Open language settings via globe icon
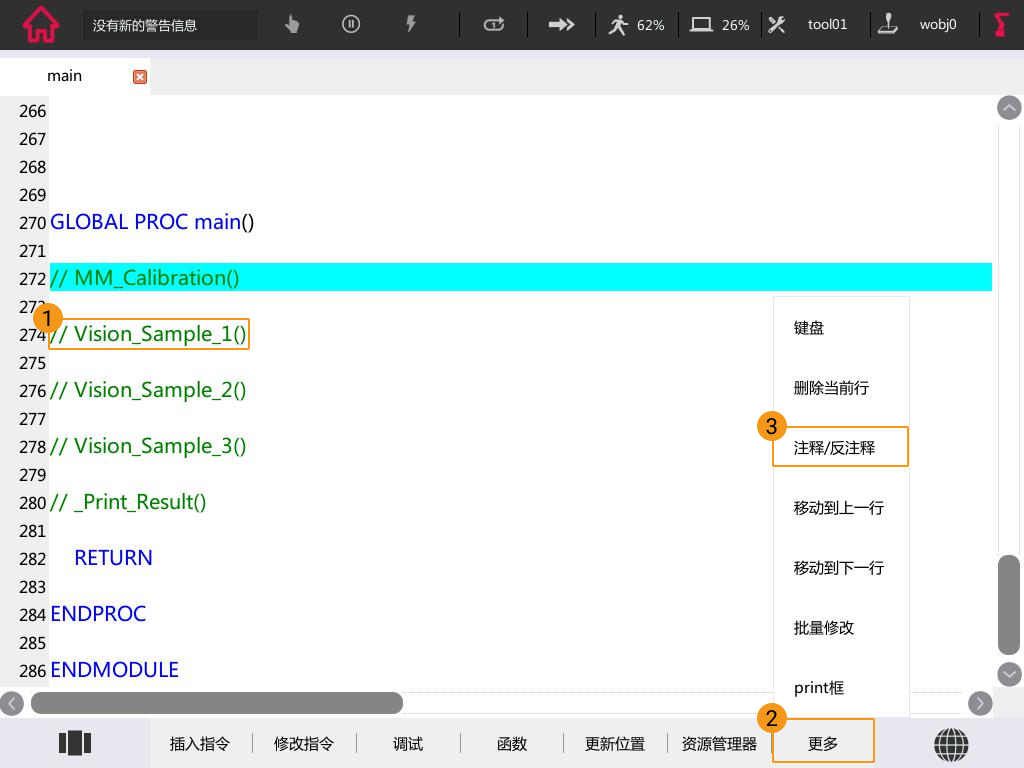1024x768 pixels. (951, 744)
